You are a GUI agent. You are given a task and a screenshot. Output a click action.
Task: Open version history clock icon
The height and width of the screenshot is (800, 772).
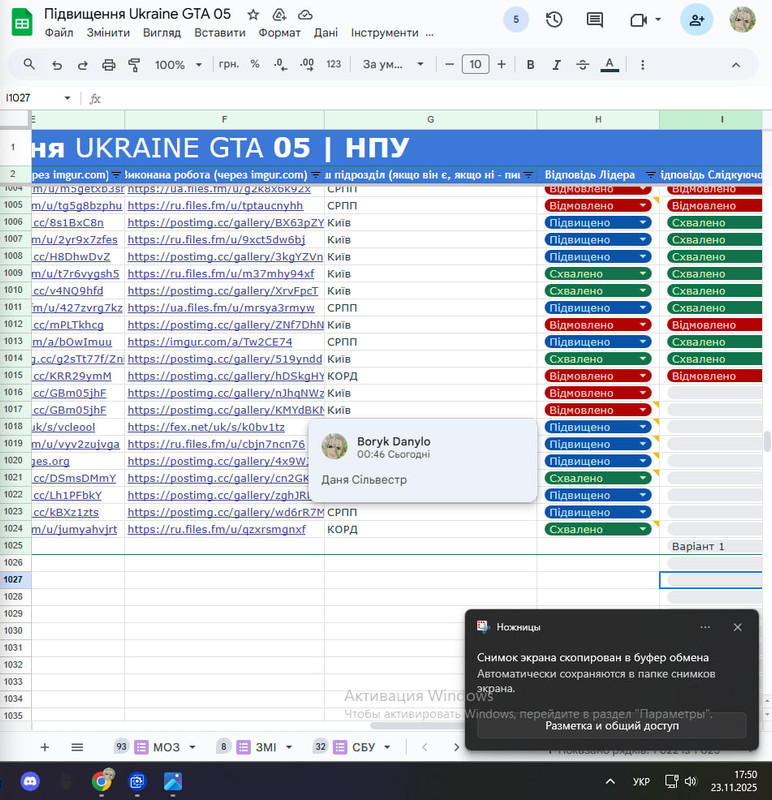click(554, 20)
